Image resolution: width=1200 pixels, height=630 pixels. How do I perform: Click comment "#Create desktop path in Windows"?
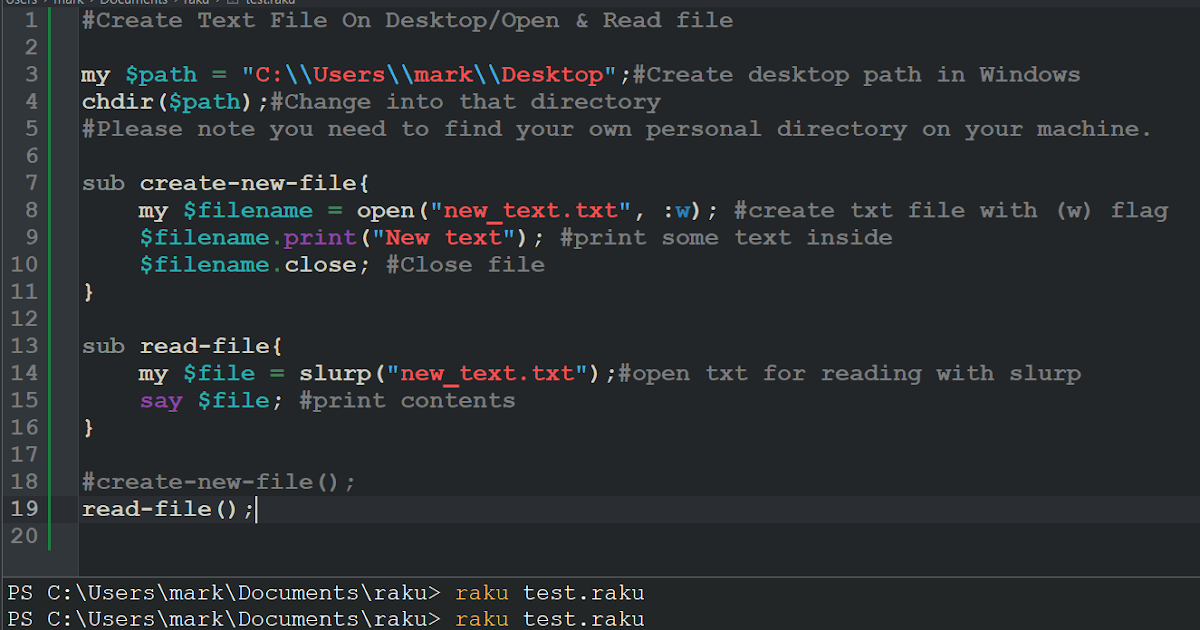(x=857, y=75)
